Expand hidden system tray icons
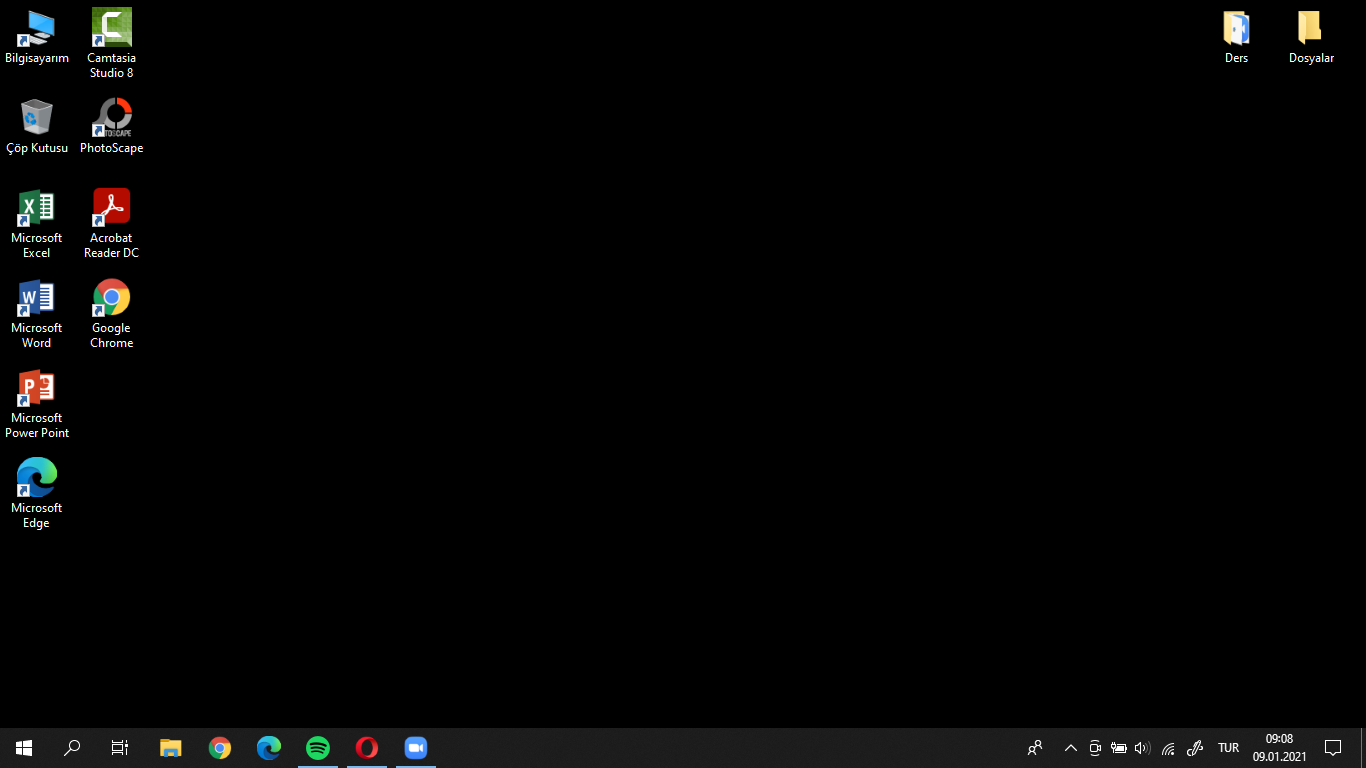The image size is (1366, 768). 1070,747
